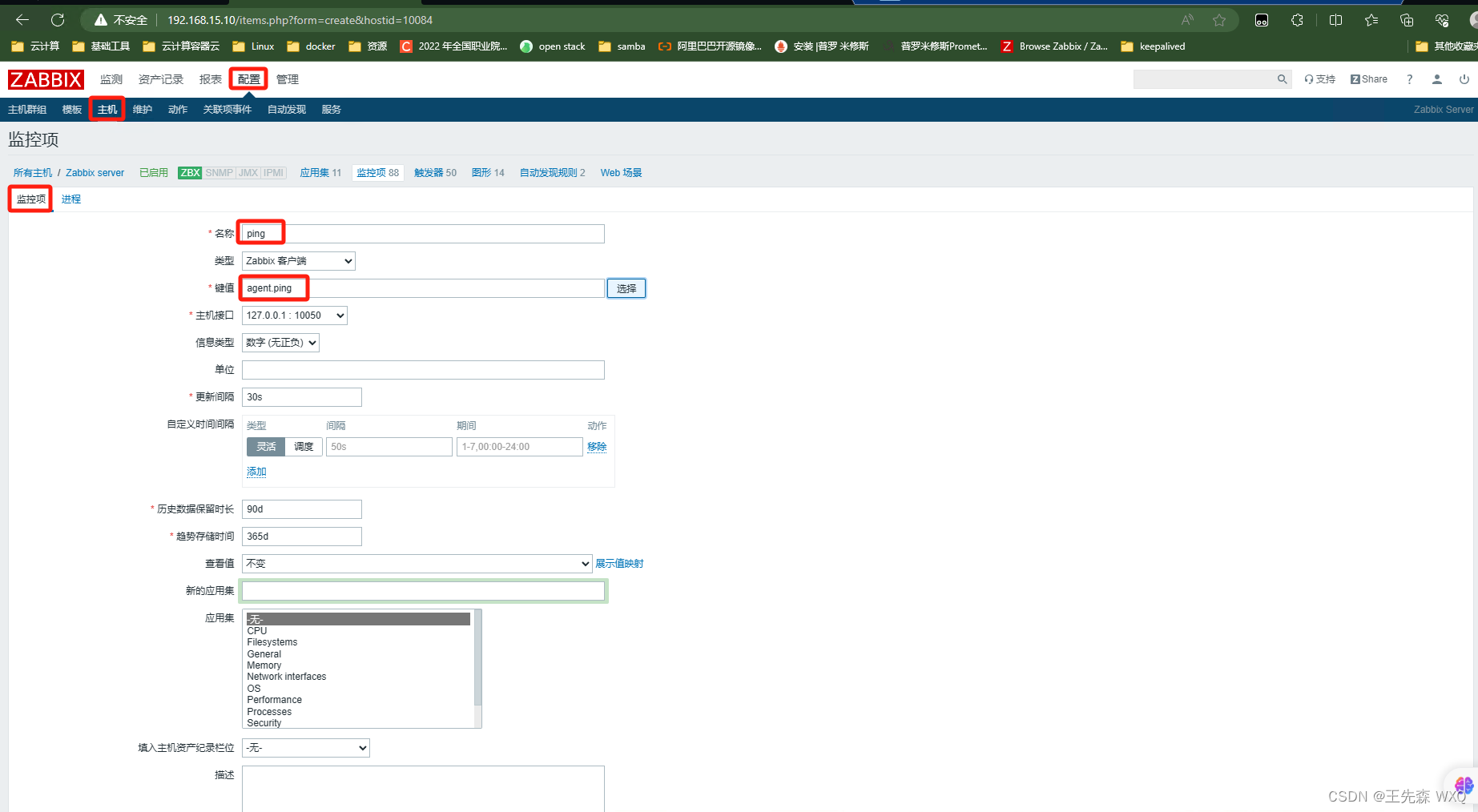Click the ZABBIX logo
The image size is (1478, 812).
pyautogui.click(x=46, y=79)
